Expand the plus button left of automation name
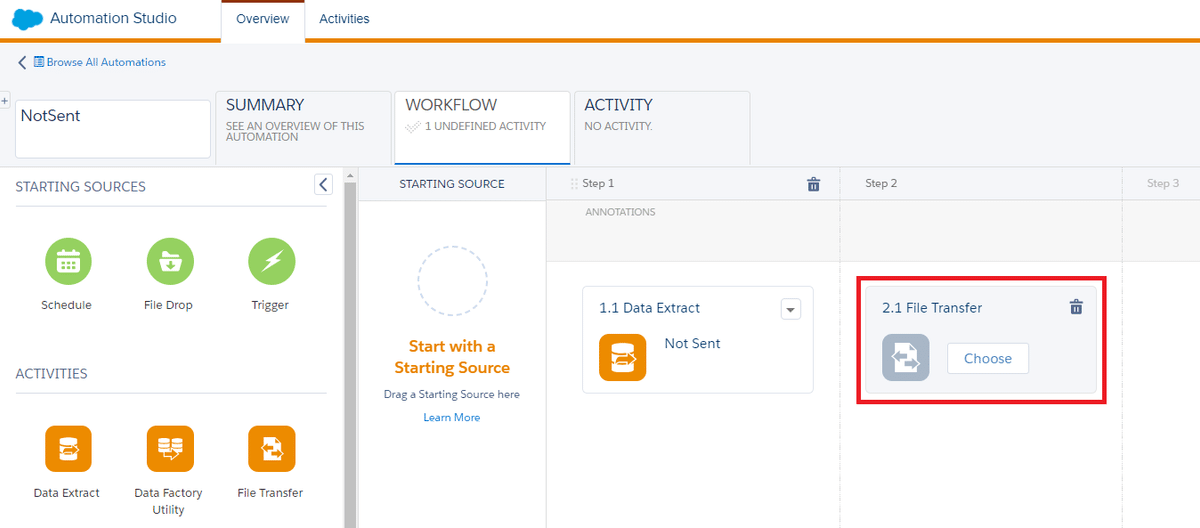Viewport: 1200px width, 528px height. coord(5,102)
